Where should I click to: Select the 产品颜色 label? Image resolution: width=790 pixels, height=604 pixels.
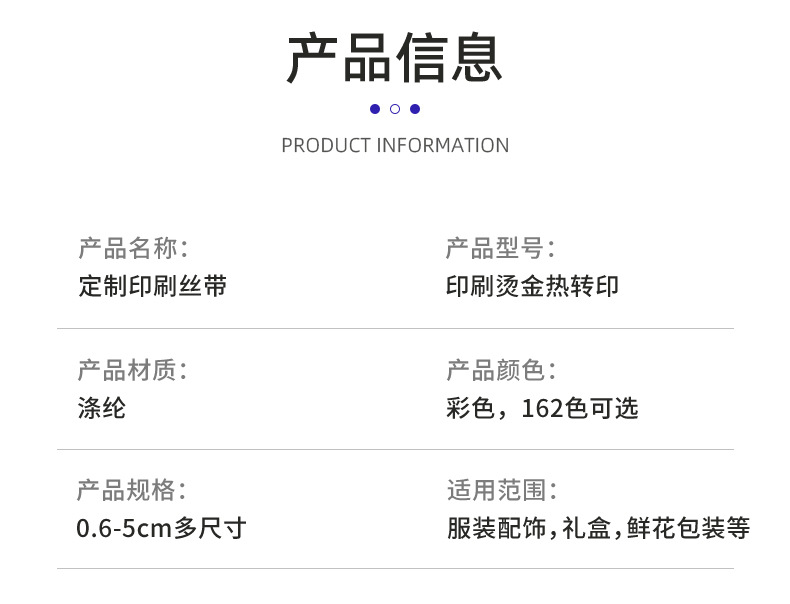coord(500,370)
